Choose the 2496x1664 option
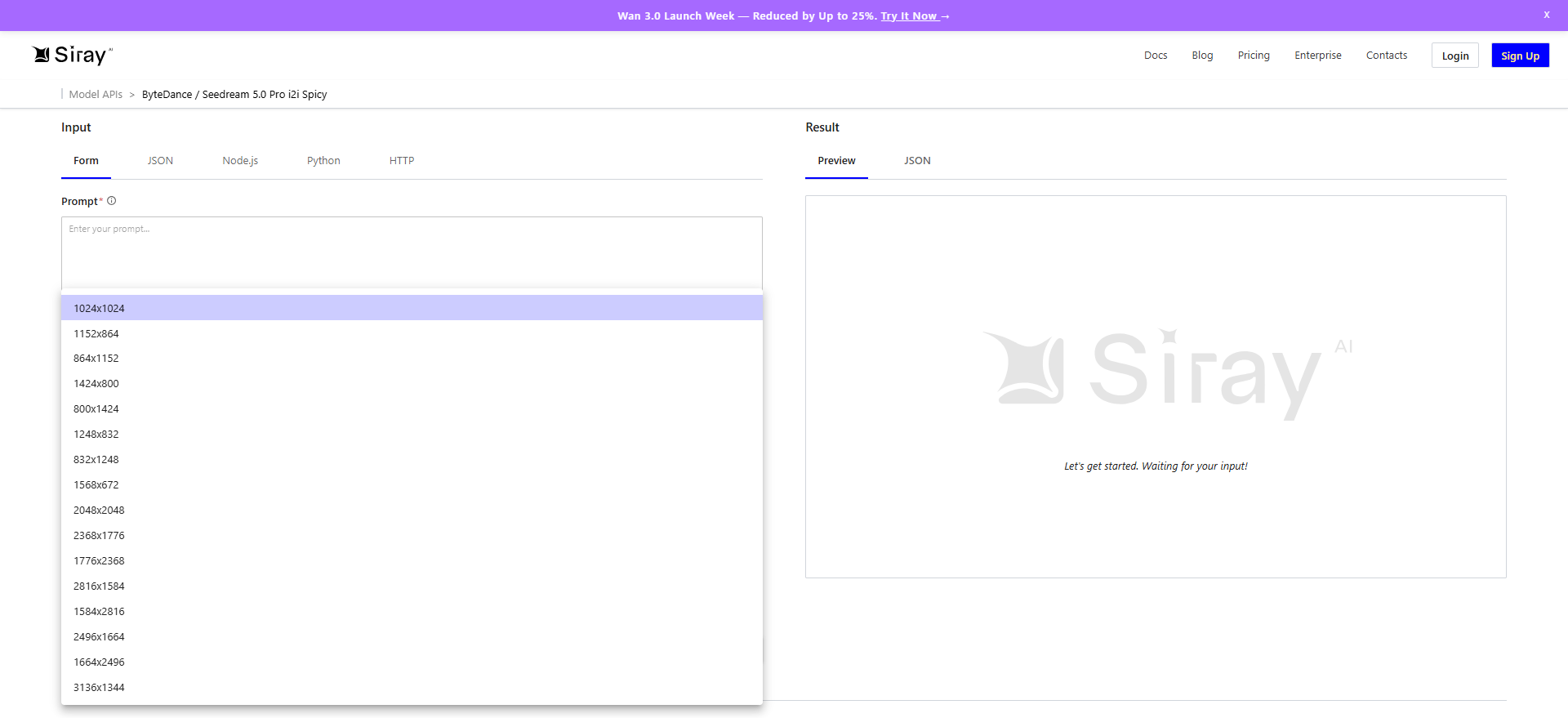Image resolution: width=1568 pixels, height=718 pixels. point(412,637)
